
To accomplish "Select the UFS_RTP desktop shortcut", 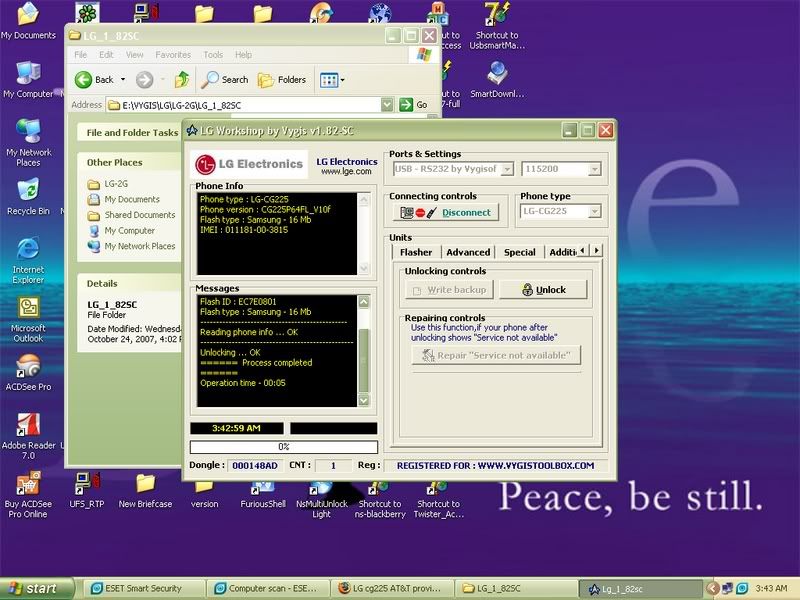I will point(87,490).
